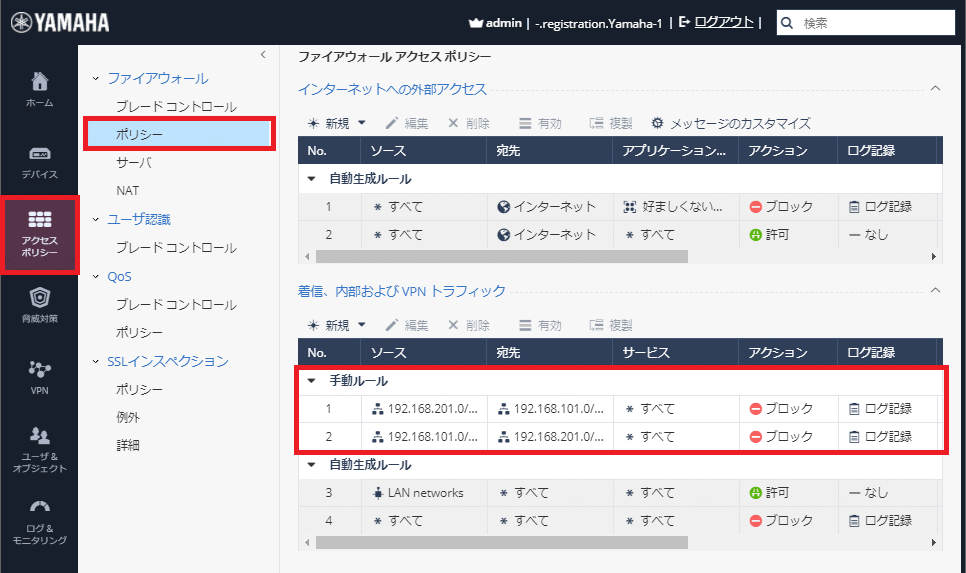Collapse the outgoing internet access section chevron
966x573 pixels.
point(935,89)
